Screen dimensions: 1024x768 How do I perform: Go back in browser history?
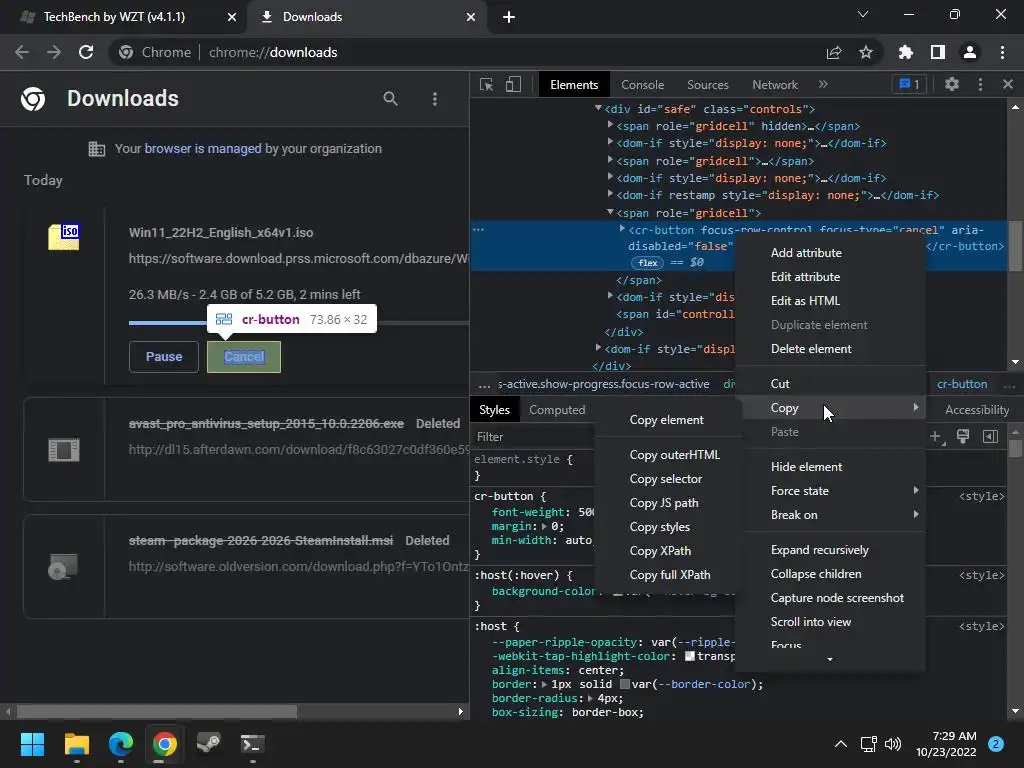[x=22, y=52]
